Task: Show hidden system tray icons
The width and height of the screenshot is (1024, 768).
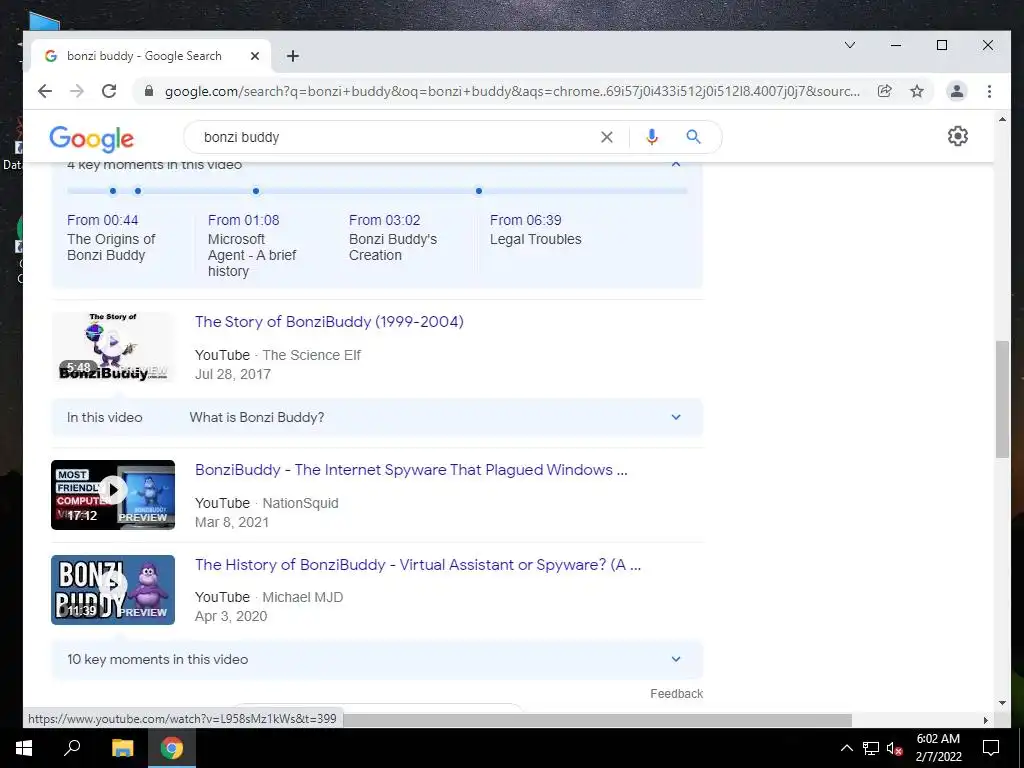Action: click(x=846, y=748)
